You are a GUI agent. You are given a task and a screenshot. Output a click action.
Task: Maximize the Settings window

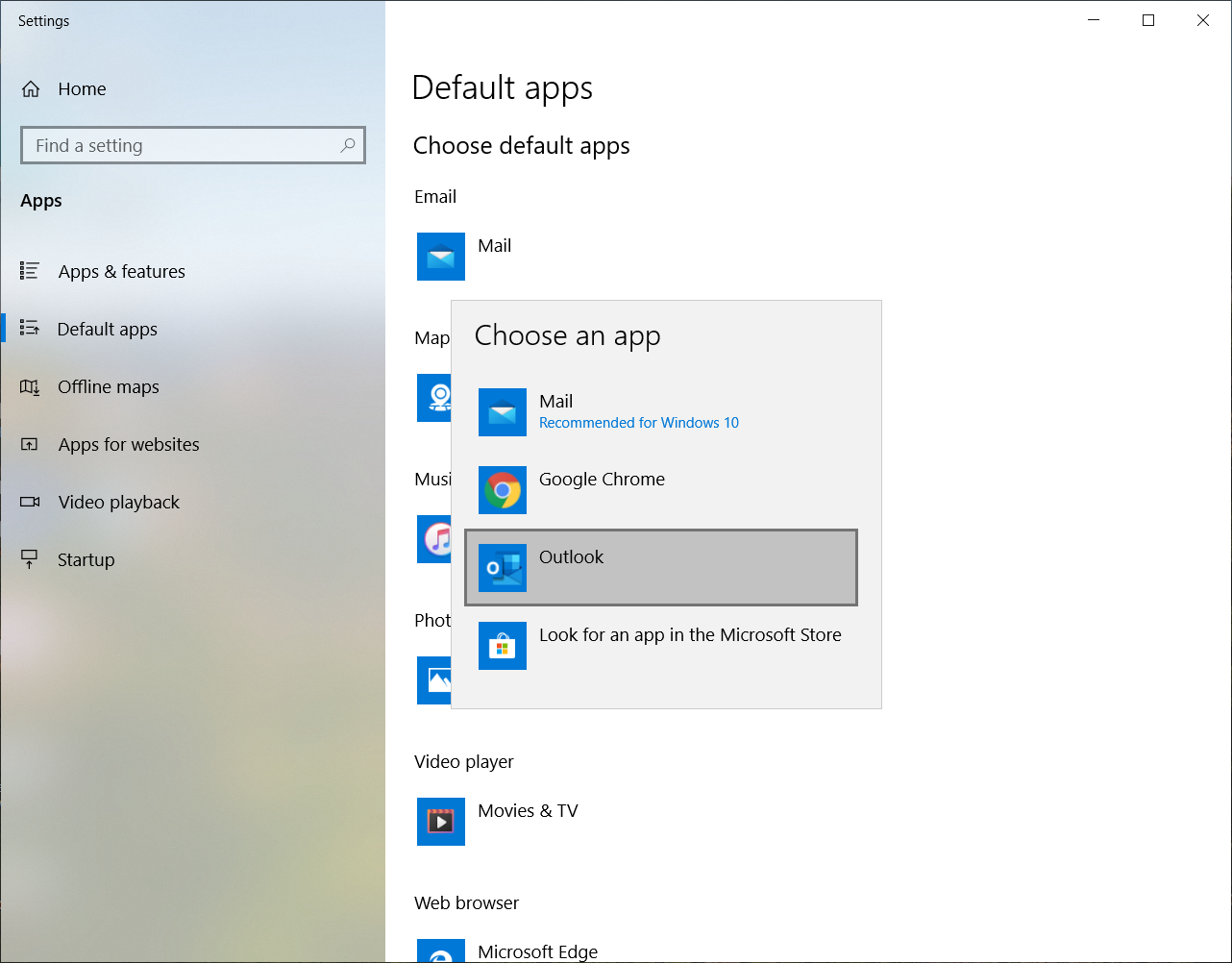(x=1147, y=20)
